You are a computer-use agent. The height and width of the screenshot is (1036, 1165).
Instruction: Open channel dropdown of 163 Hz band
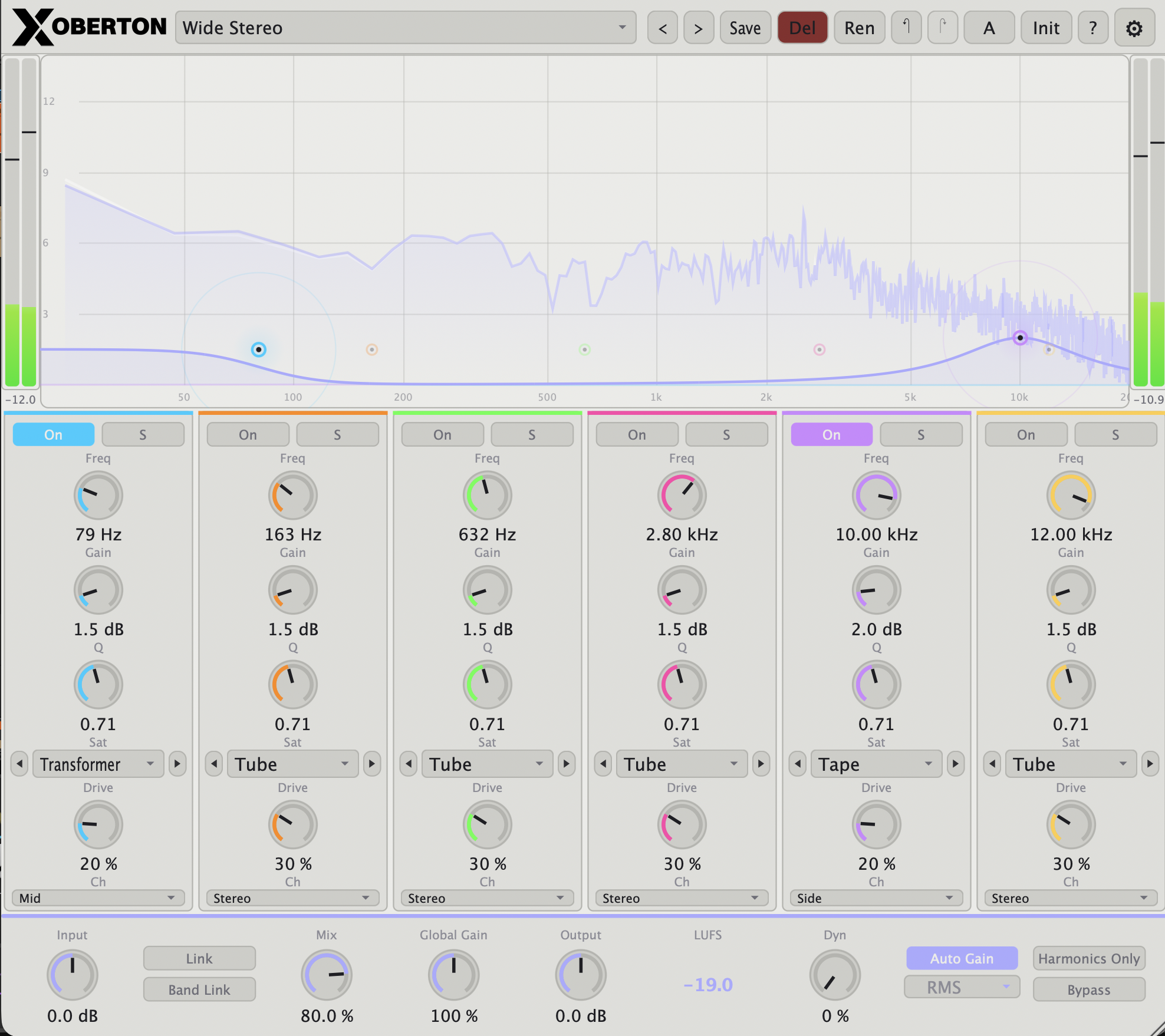click(x=292, y=898)
